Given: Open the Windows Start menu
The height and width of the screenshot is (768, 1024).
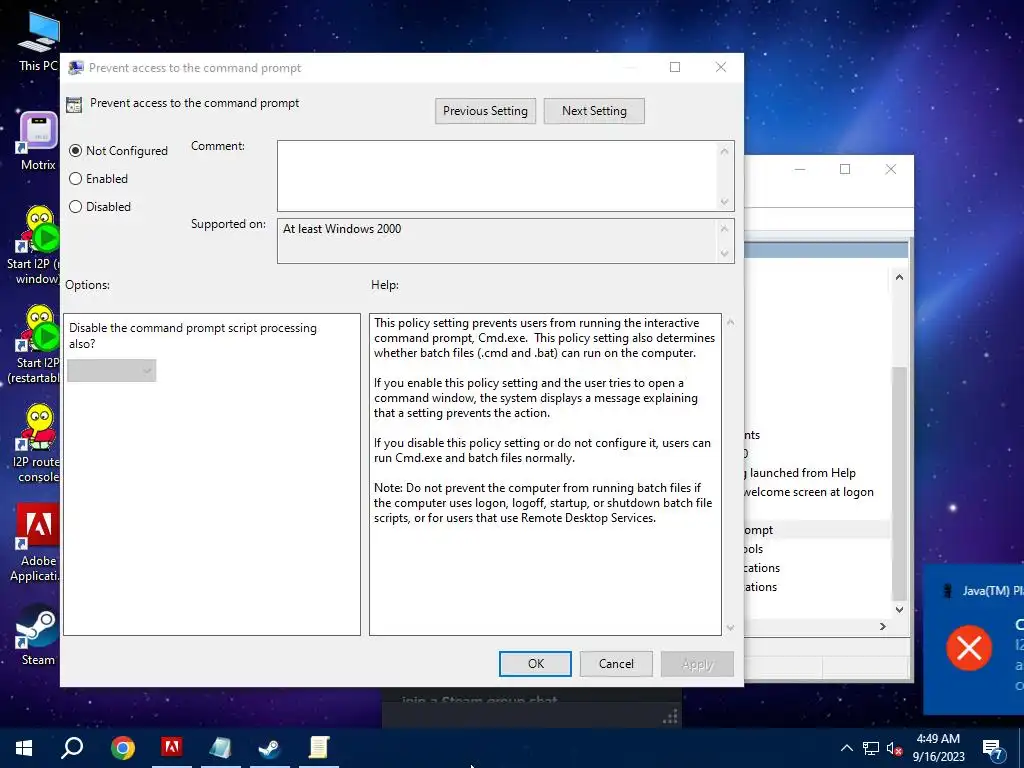Looking at the screenshot, I should click(24, 748).
